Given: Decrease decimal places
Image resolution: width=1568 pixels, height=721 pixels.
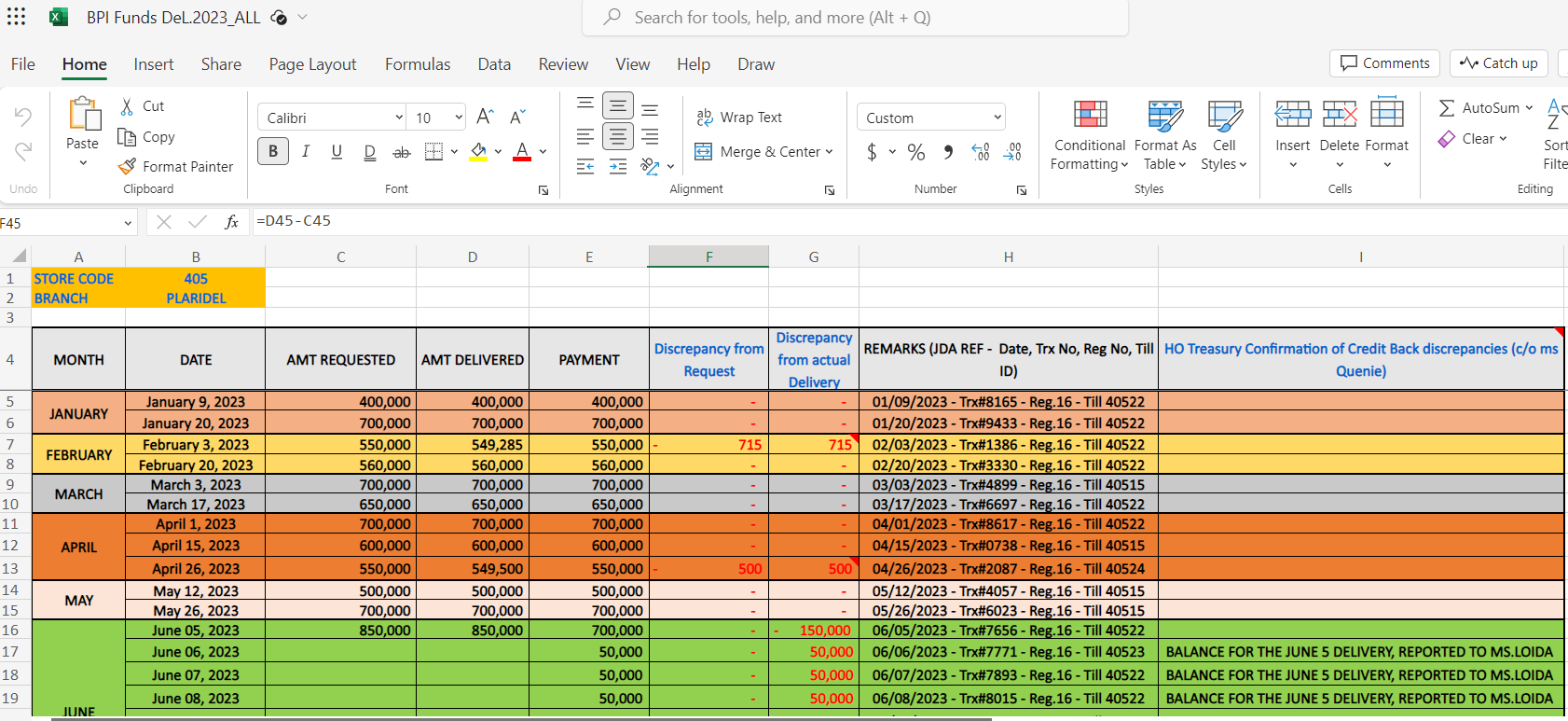Looking at the screenshot, I should point(1012,152).
